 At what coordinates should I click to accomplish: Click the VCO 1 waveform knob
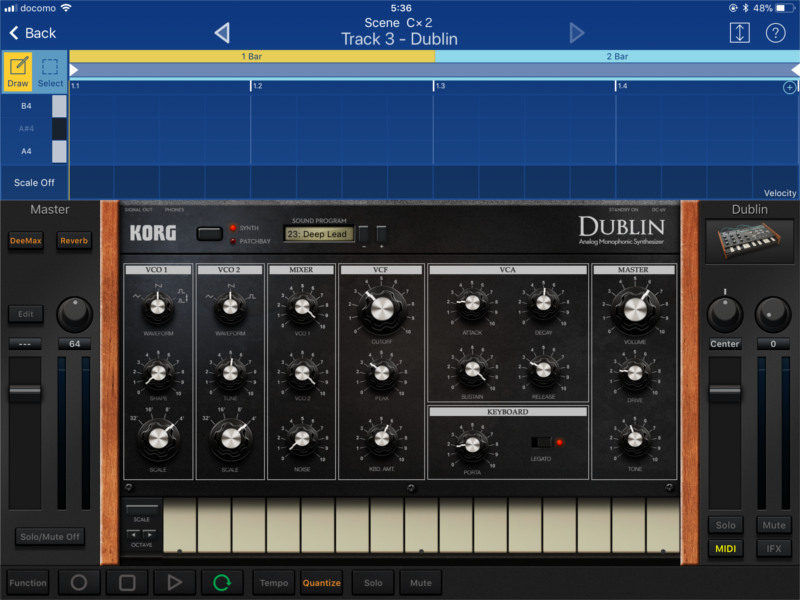click(158, 306)
